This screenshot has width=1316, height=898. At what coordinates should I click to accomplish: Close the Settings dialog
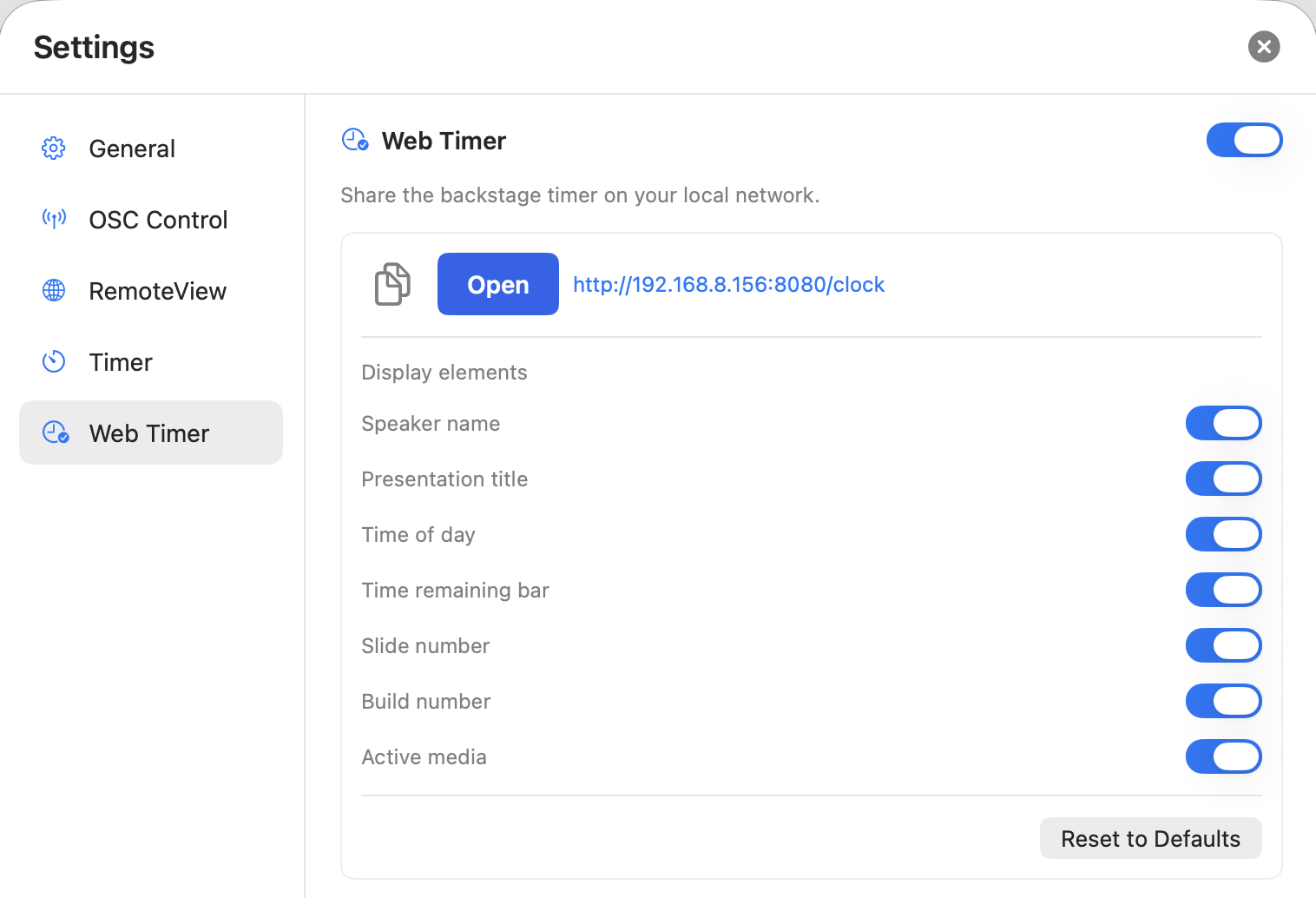point(1264,46)
